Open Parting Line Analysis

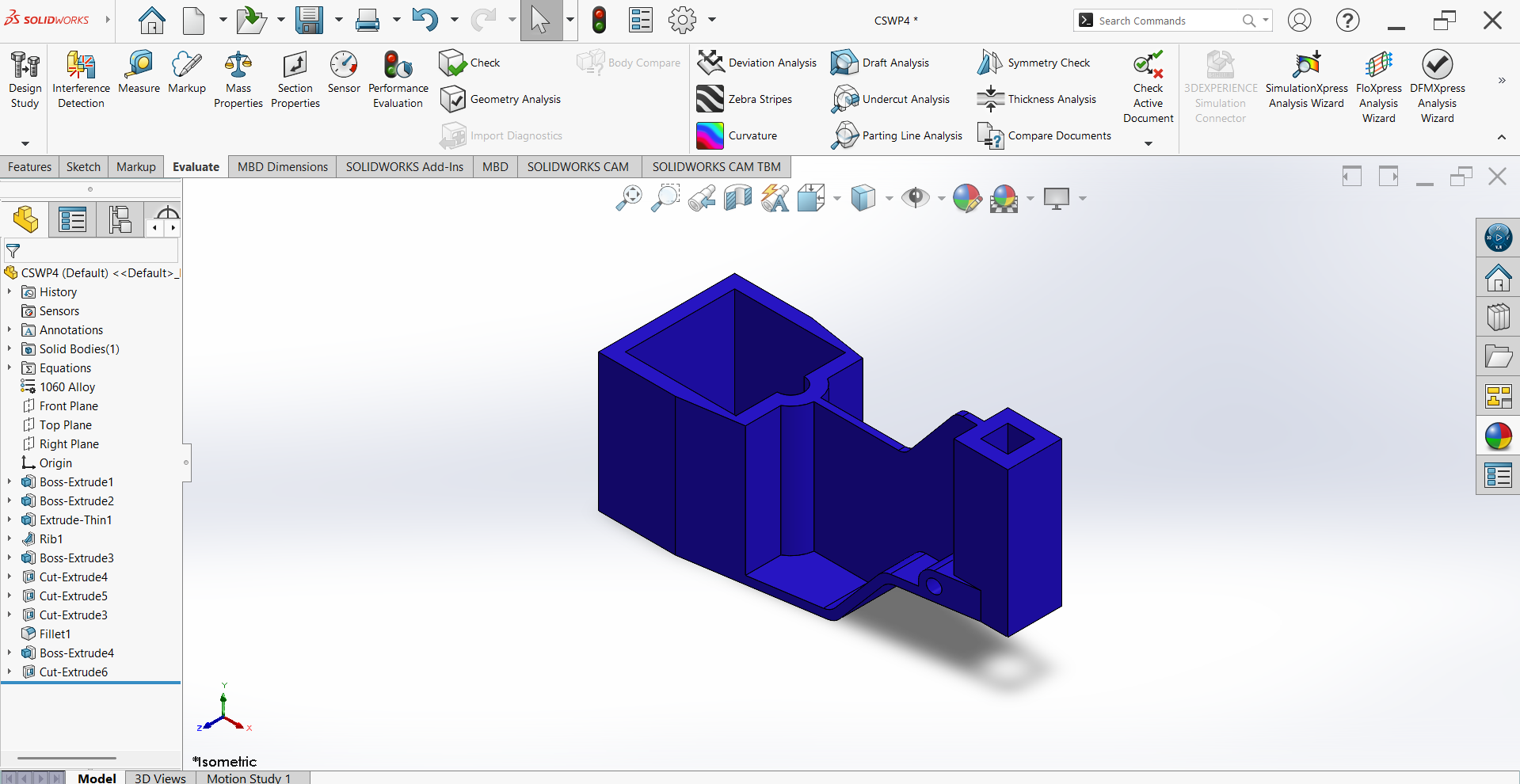pos(897,135)
